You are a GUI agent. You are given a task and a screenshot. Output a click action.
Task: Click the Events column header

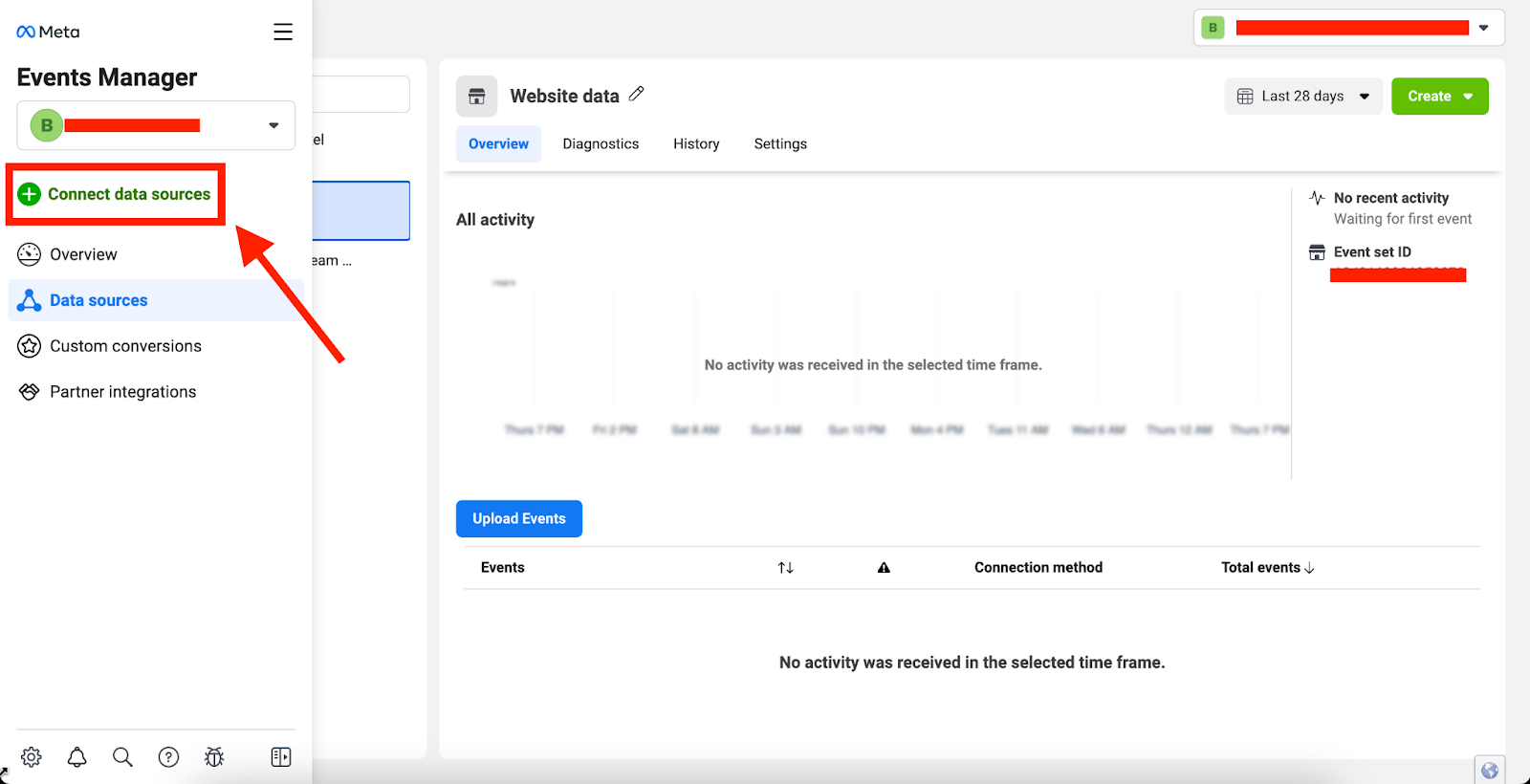tap(503, 568)
